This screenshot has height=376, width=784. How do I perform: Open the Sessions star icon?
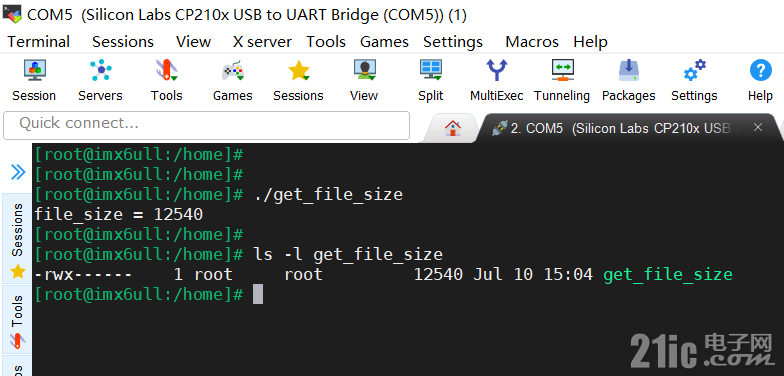point(298,70)
